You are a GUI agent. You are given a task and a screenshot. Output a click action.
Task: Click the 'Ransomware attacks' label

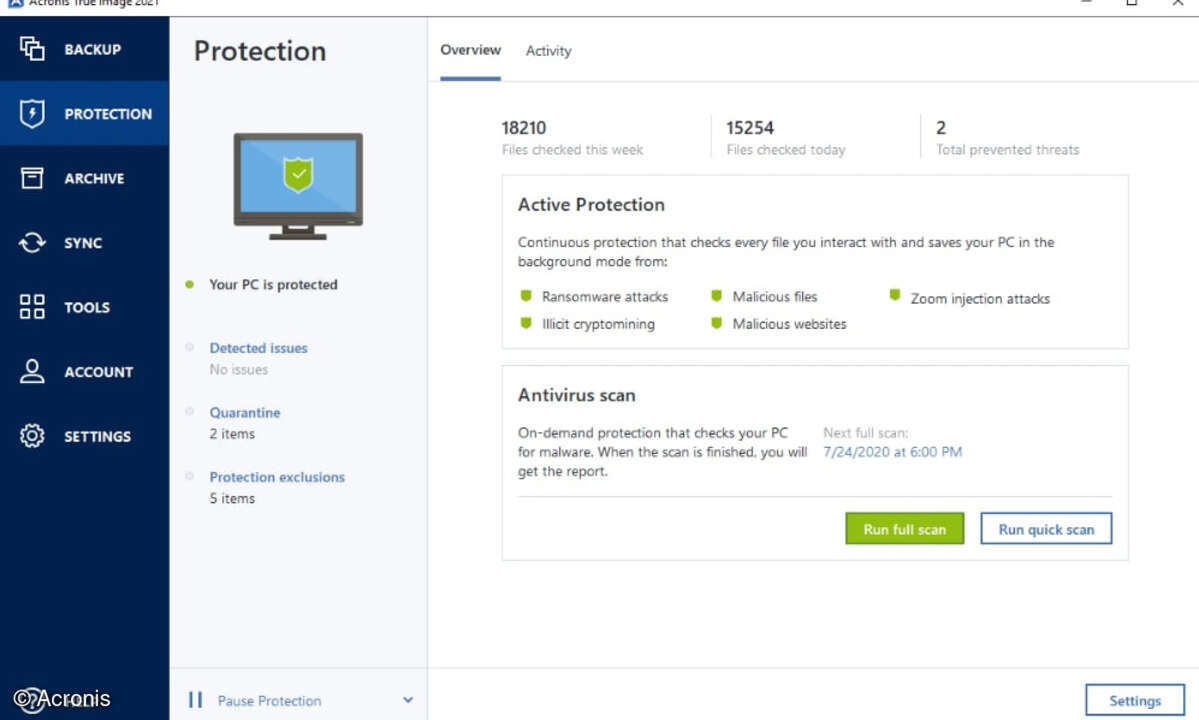click(x=605, y=297)
